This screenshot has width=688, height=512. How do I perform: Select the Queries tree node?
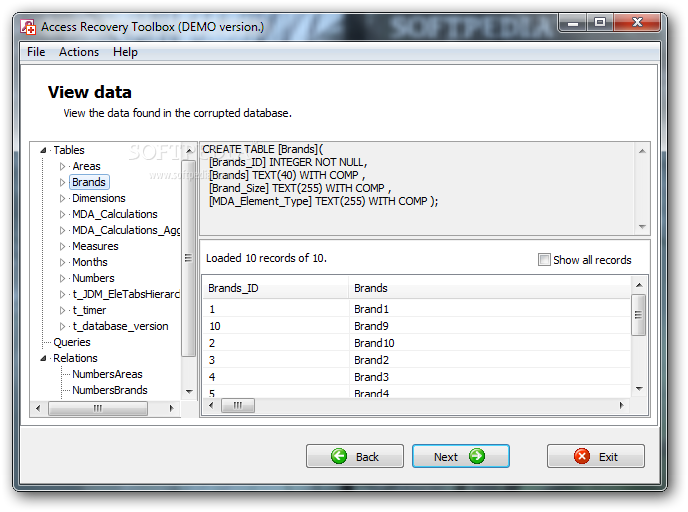coord(72,342)
